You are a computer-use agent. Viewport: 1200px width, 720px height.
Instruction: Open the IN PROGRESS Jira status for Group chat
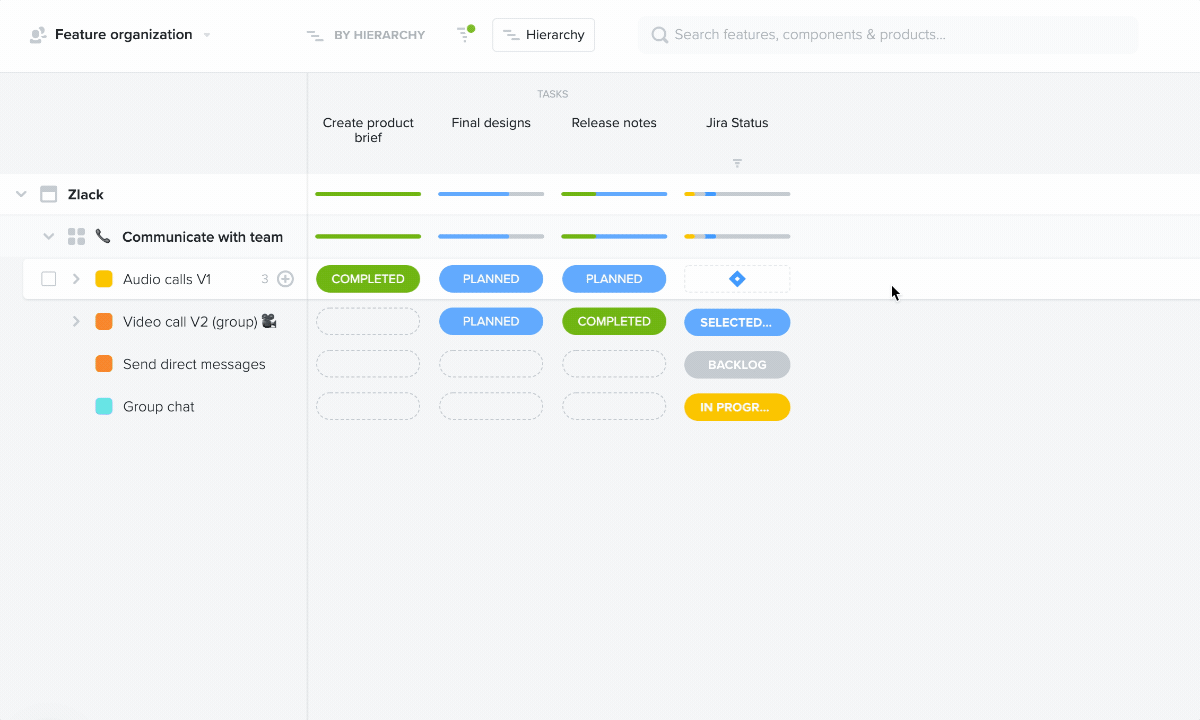tap(737, 407)
